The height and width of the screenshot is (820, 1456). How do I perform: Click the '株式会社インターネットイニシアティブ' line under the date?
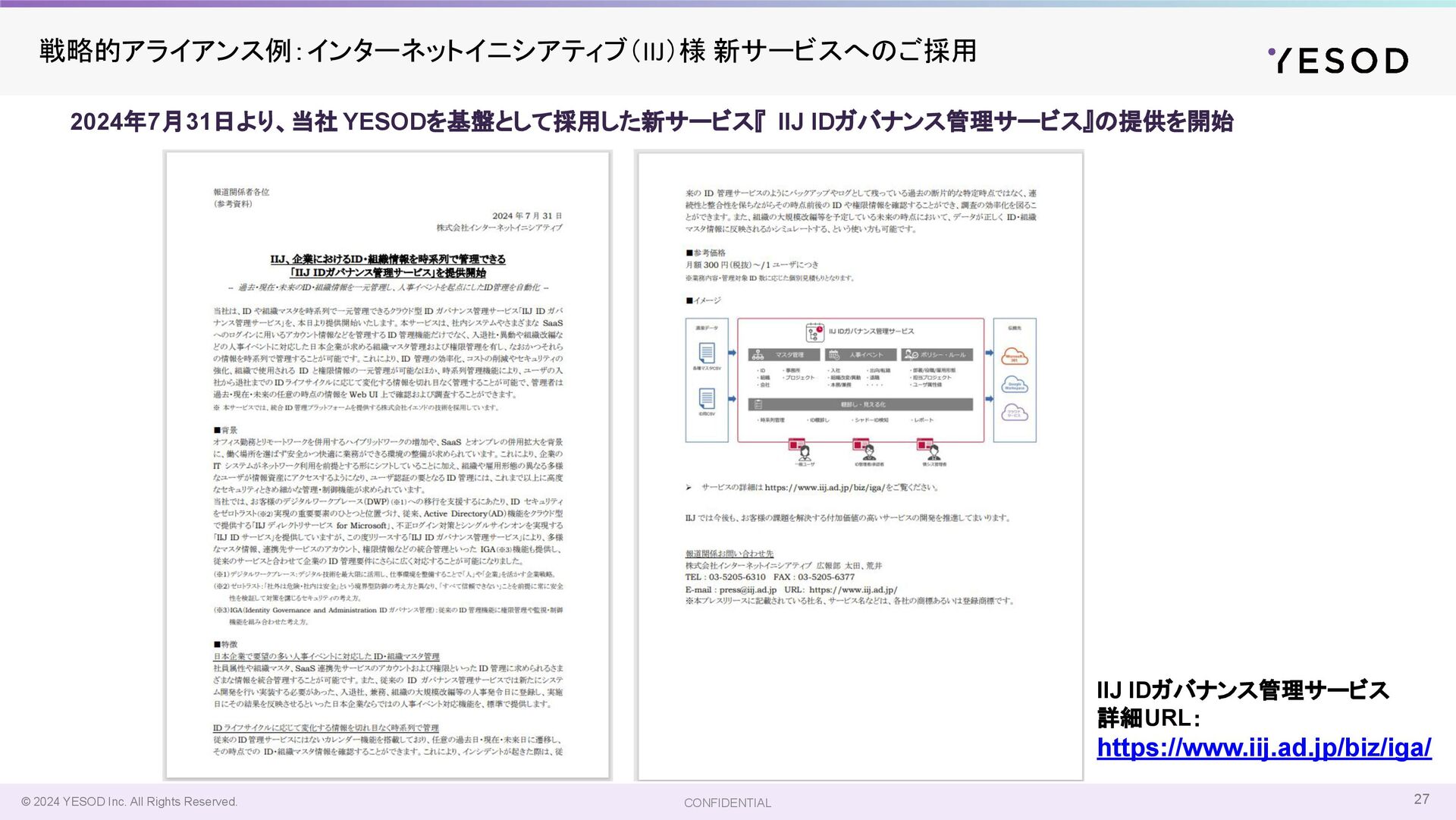[499, 228]
